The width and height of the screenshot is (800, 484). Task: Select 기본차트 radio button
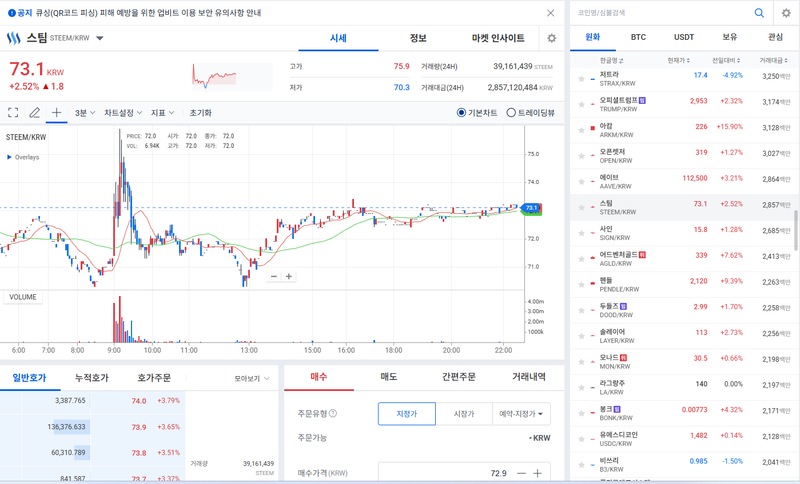pyautogui.click(x=461, y=113)
